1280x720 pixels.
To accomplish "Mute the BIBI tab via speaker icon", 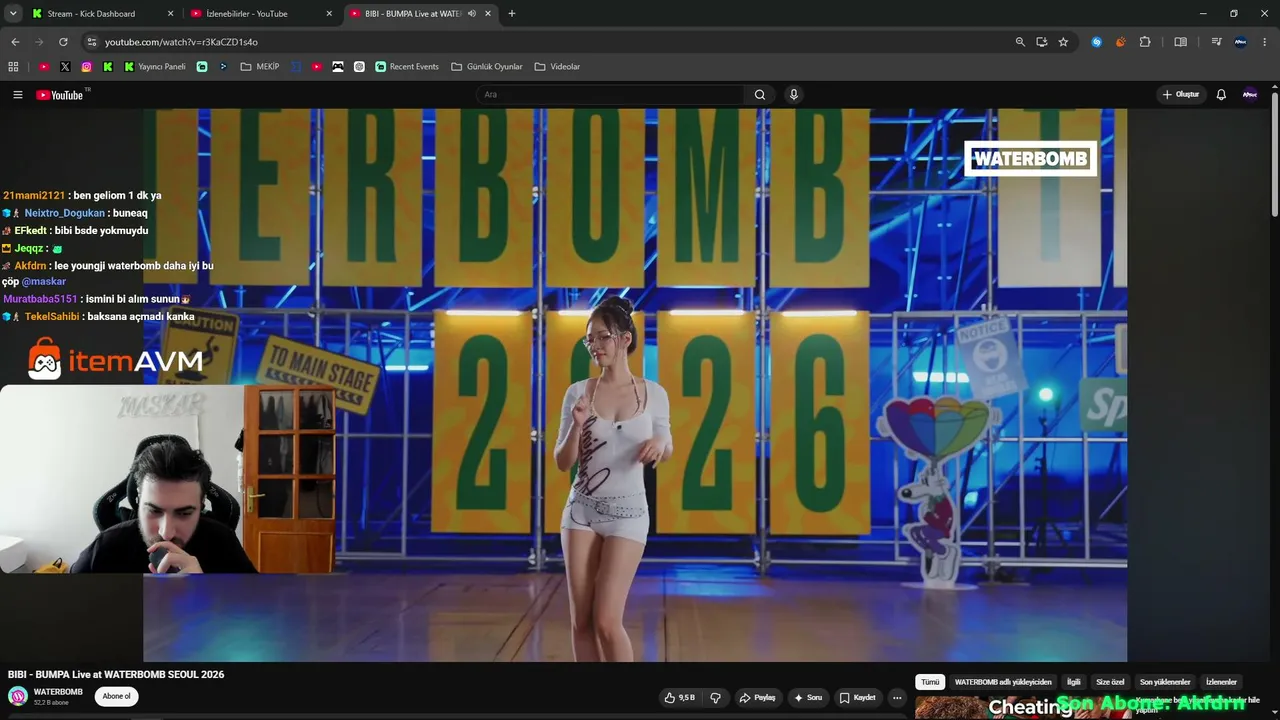I will point(472,14).
